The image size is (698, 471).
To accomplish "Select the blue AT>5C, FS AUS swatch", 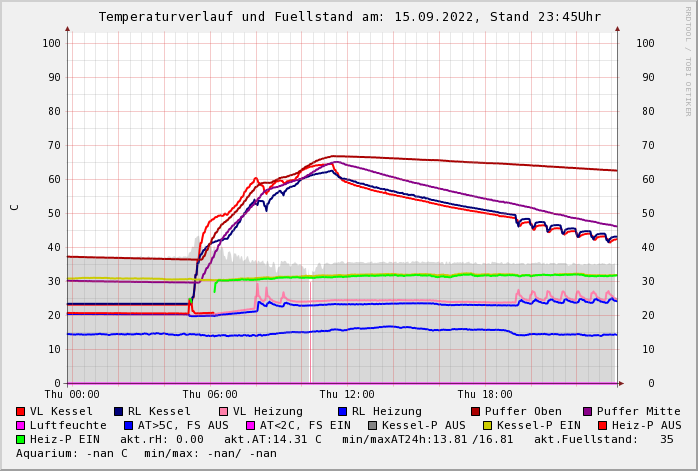I will [x=128, y=426].
